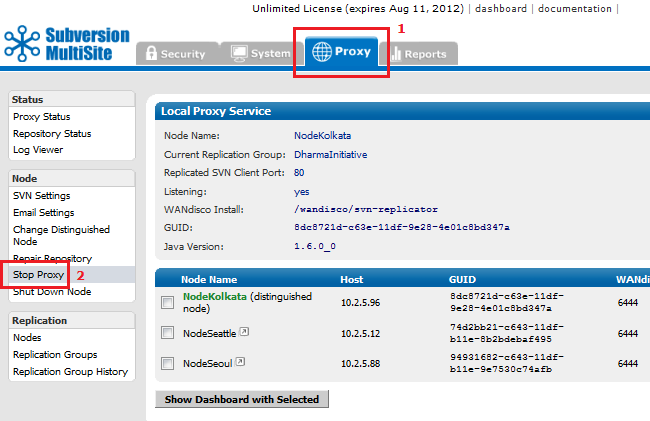
Task: Click the monitor icon on System tab
Action: click(239, 53)
